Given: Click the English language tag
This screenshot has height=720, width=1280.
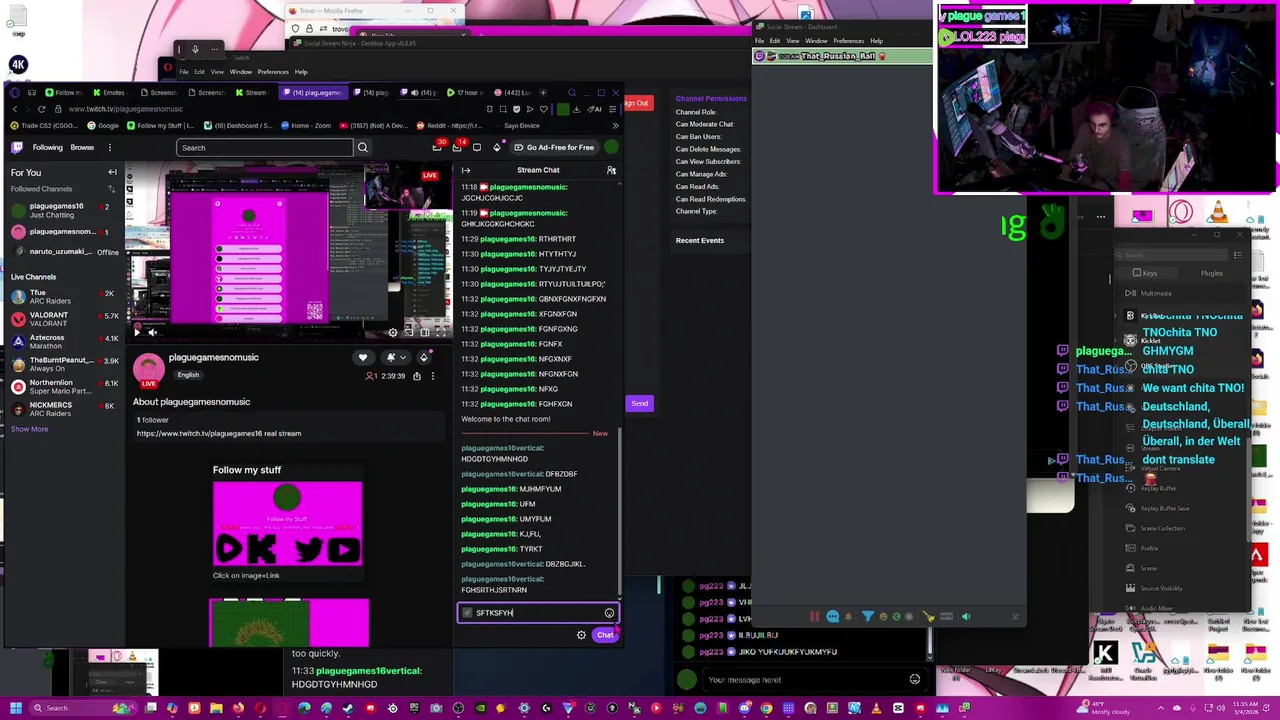Looking at the screenshot, I should [x=188, y=375].
